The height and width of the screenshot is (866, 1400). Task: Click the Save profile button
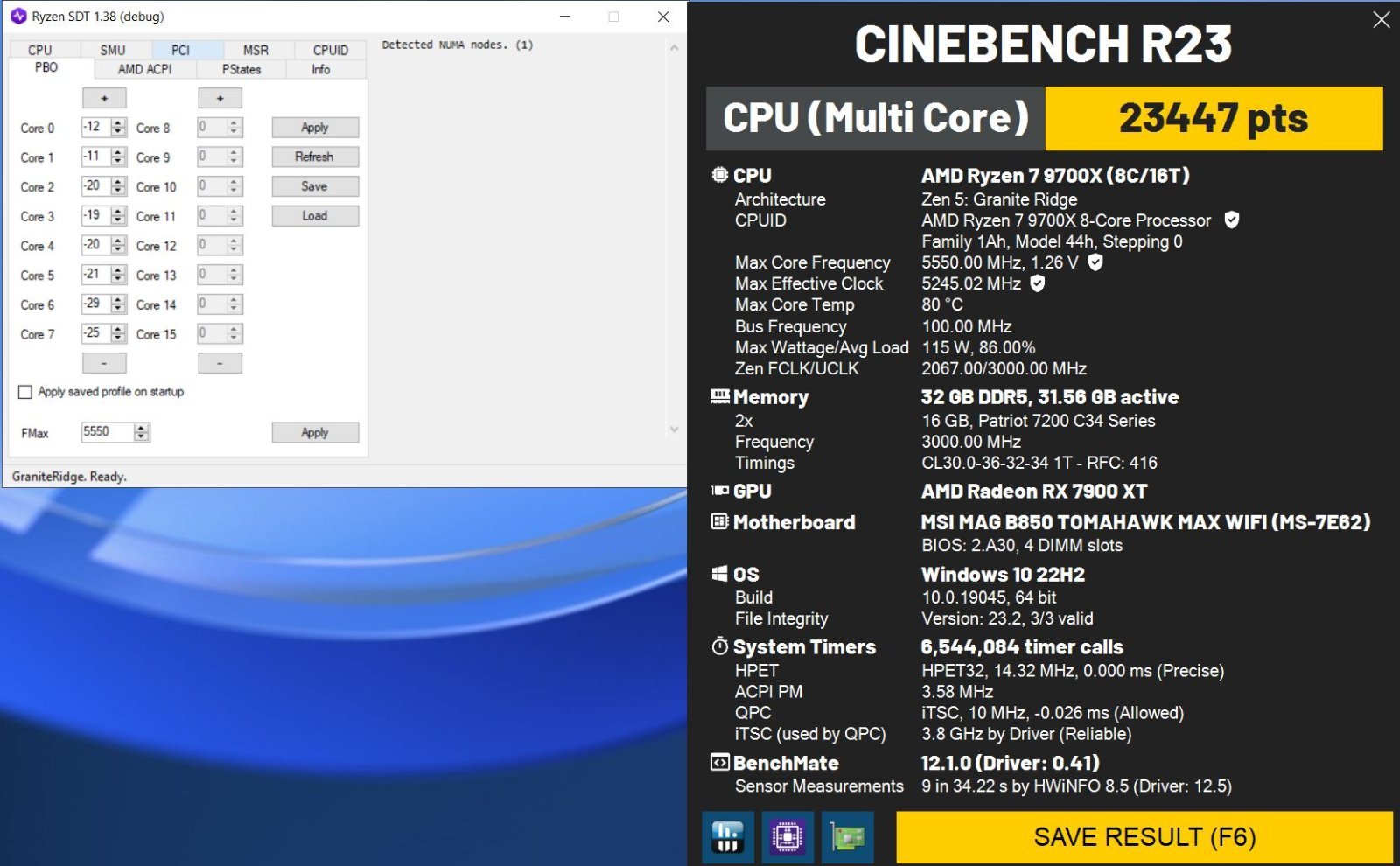(315, 186)
